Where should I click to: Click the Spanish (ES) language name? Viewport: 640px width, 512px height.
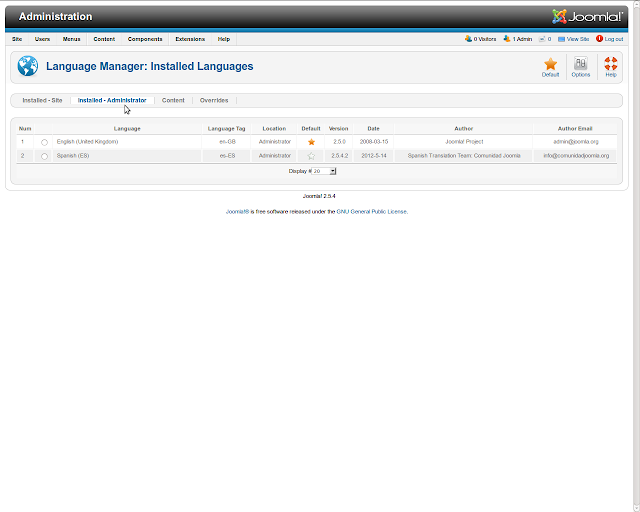[x=73, y=156]
